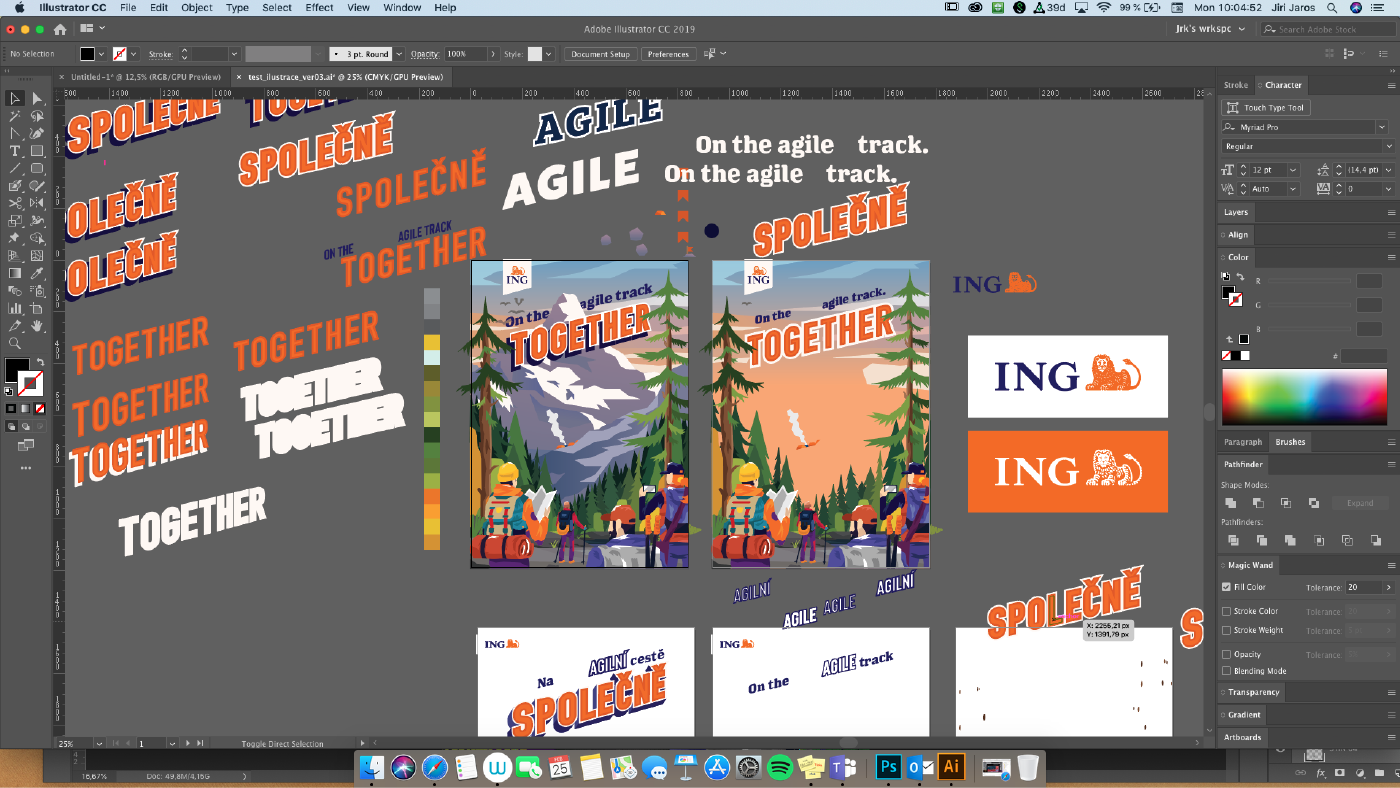Open the Object menu

197,7
